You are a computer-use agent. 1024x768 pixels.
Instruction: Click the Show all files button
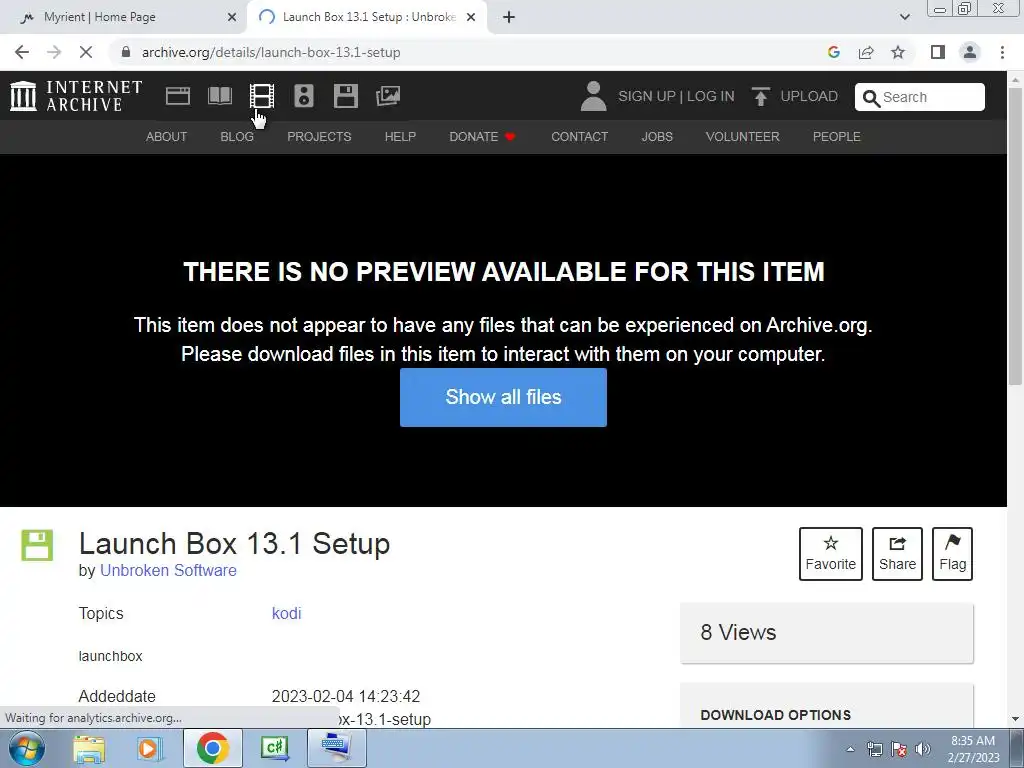504,397
